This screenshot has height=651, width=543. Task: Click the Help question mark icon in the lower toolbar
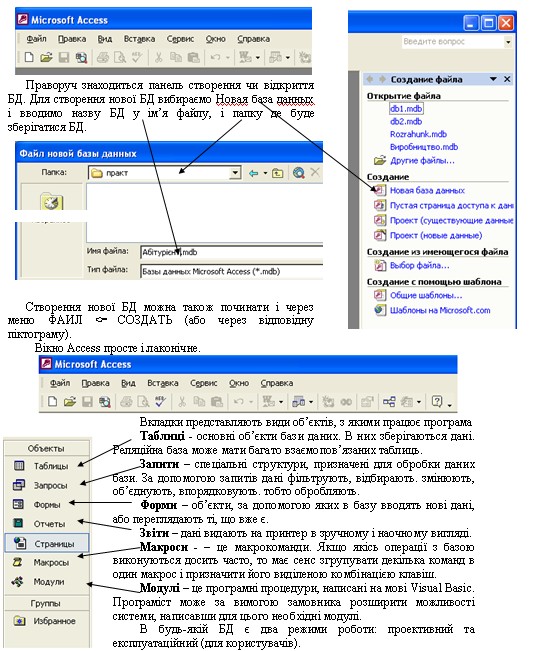pyautogui.click(x=437, y=401)
